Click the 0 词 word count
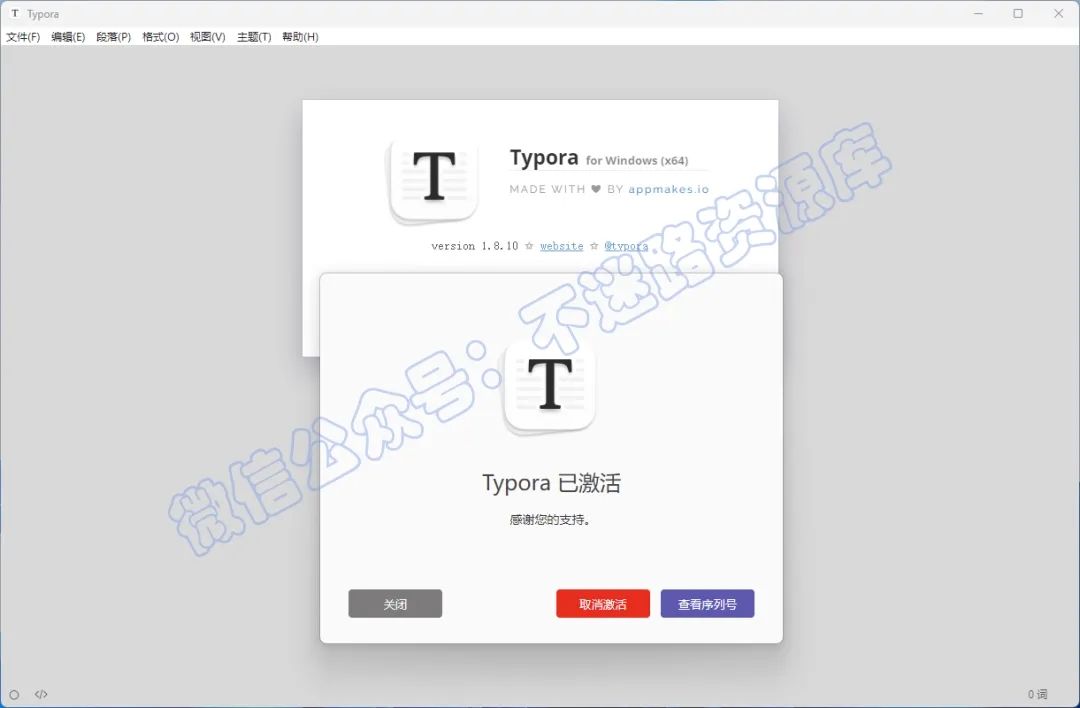Viewport: 1080px width, 708px height. coord(1037,694)
